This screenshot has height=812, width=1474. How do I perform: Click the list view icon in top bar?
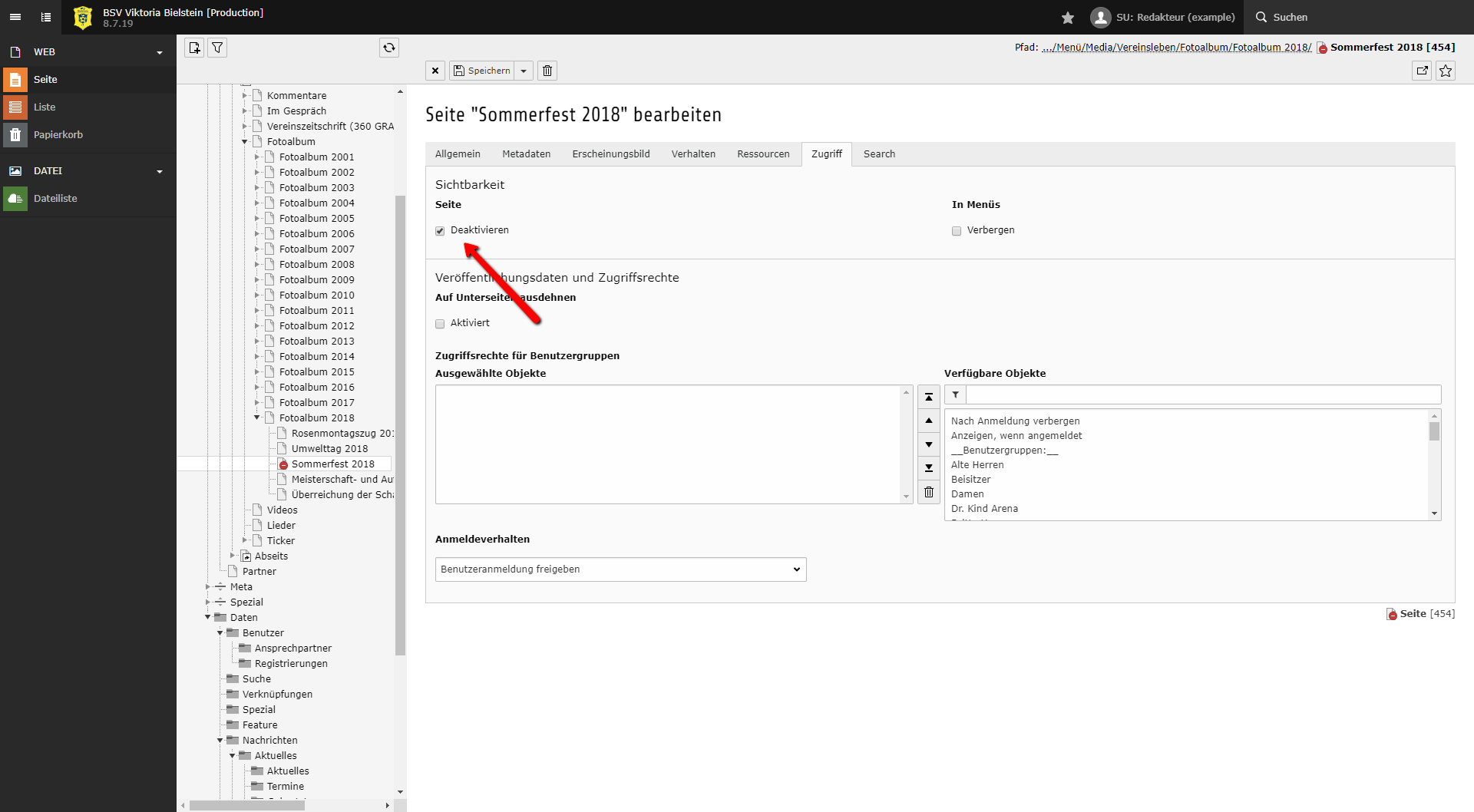pos(46,17)
